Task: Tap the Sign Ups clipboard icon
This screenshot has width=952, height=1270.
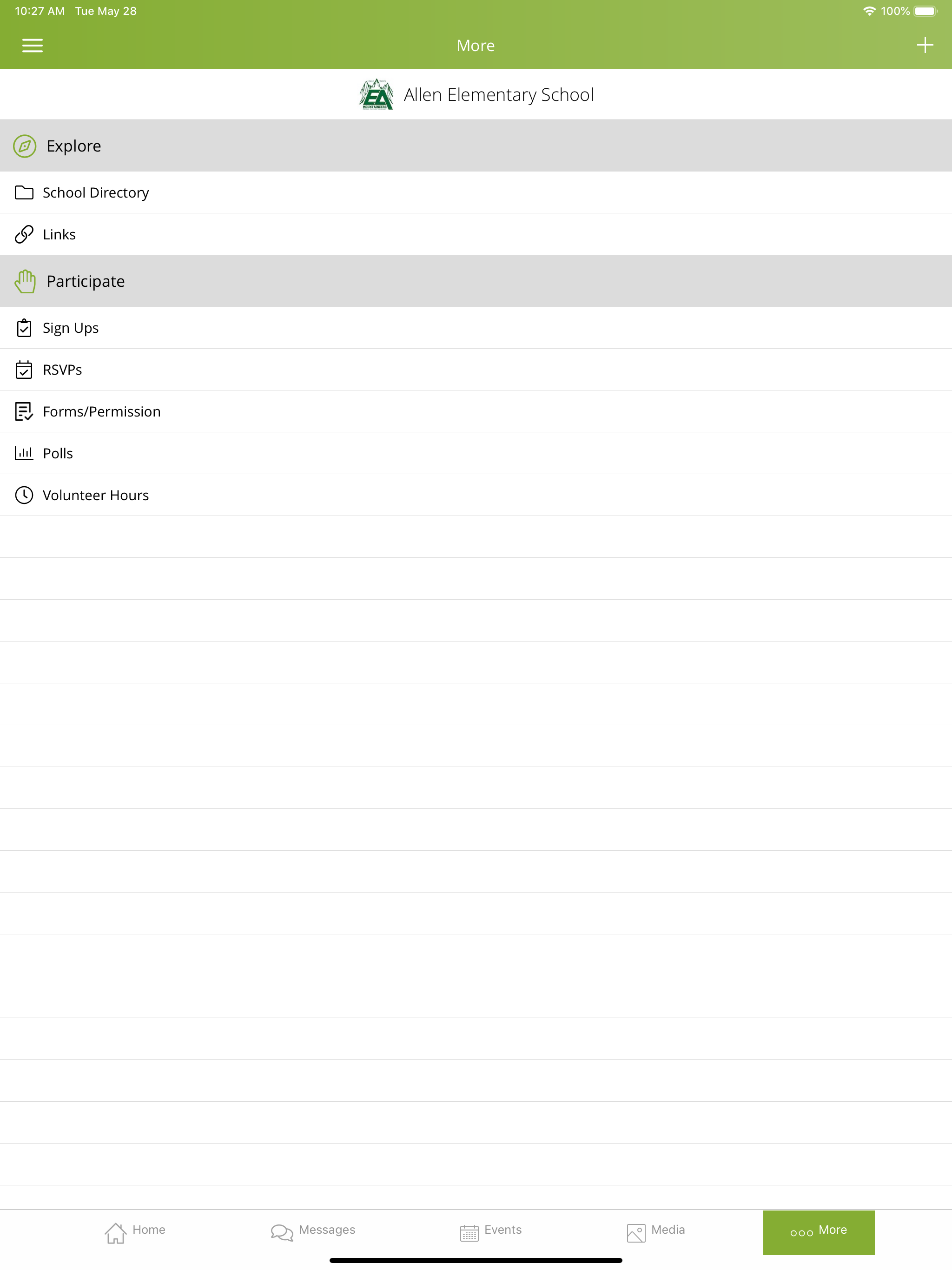Action: click(x=24, y=328)
